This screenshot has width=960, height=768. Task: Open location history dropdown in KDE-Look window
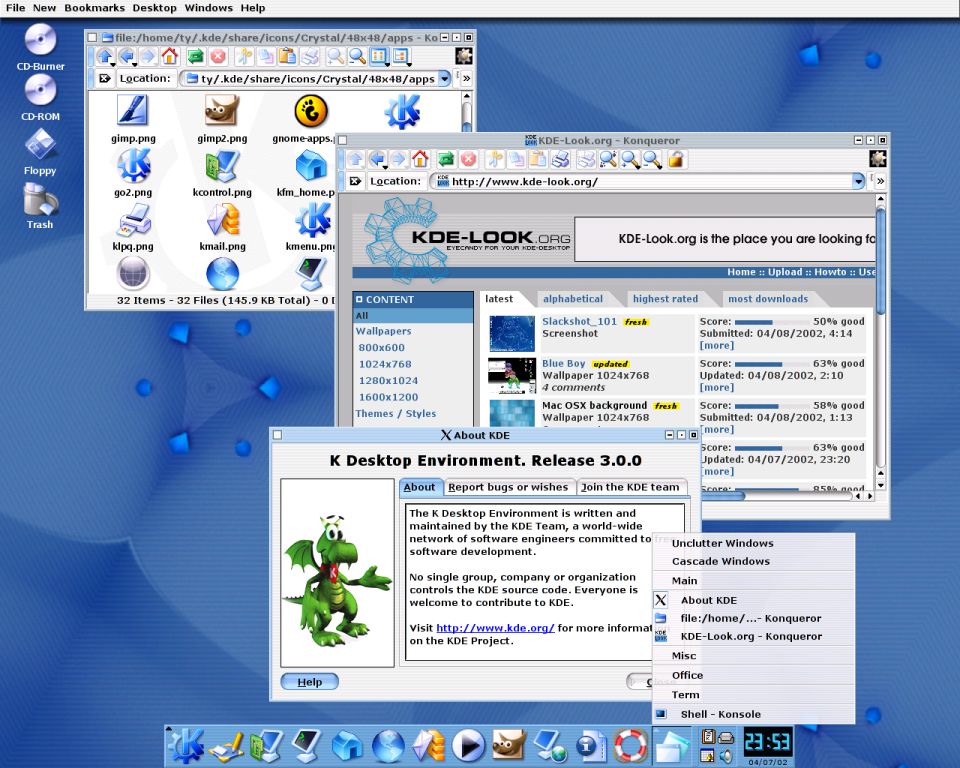click(858, 181)
